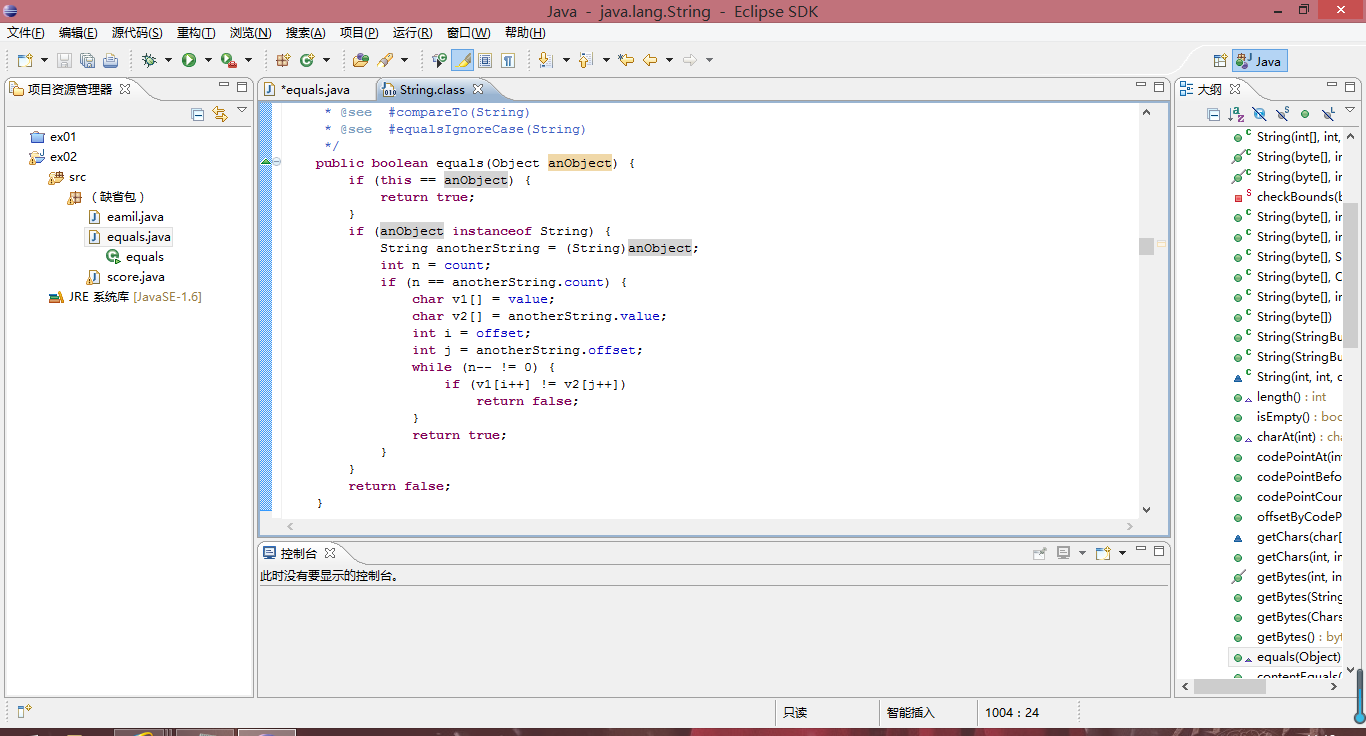This screenshot has width=1366, height=736.
Task: Toggle Link with Editor in Project Explorer
Action: [x=220, y=114]
